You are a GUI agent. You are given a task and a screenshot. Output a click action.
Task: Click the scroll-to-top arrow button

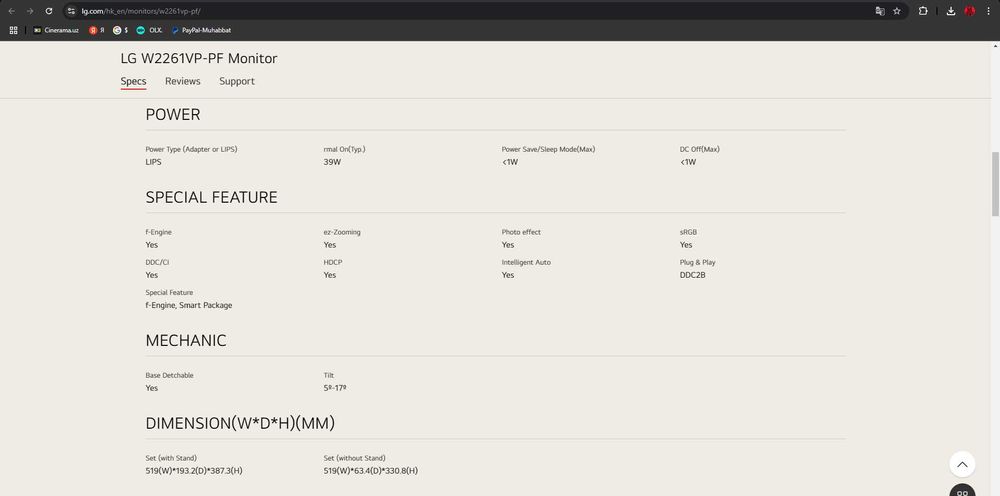click(962, 464)
